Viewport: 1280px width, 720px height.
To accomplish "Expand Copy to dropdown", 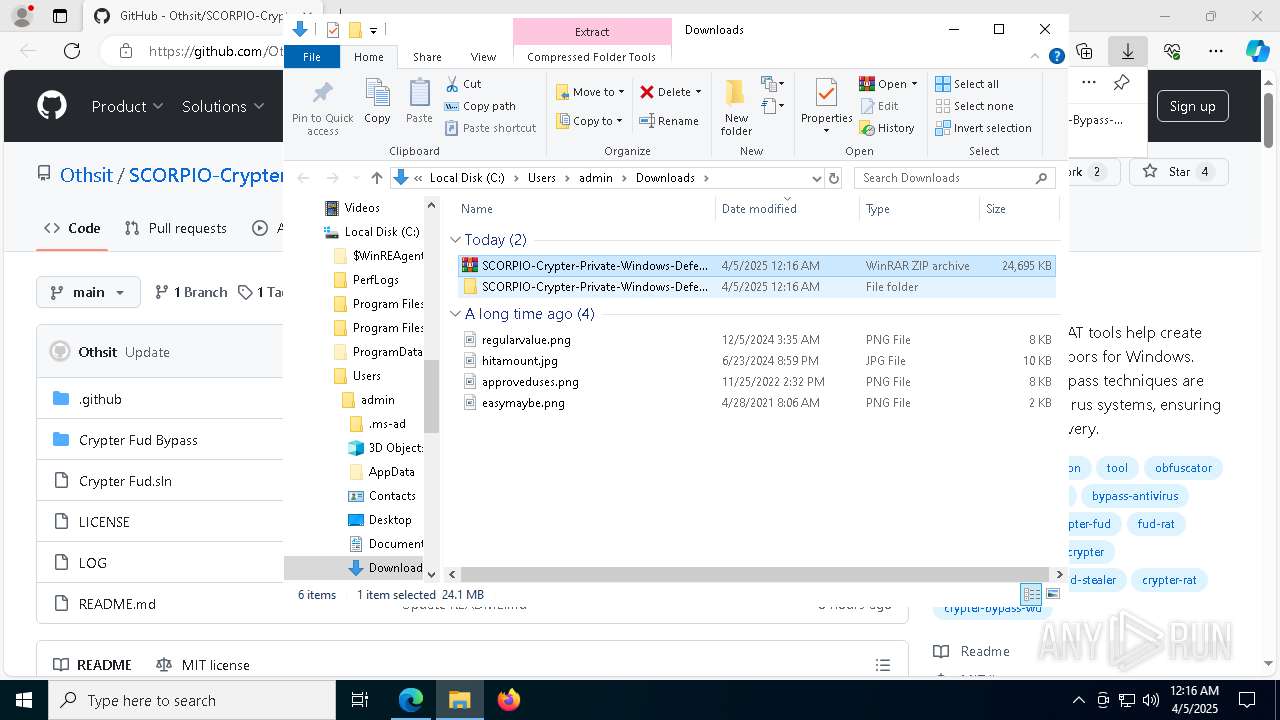I will tap(619, 121).
